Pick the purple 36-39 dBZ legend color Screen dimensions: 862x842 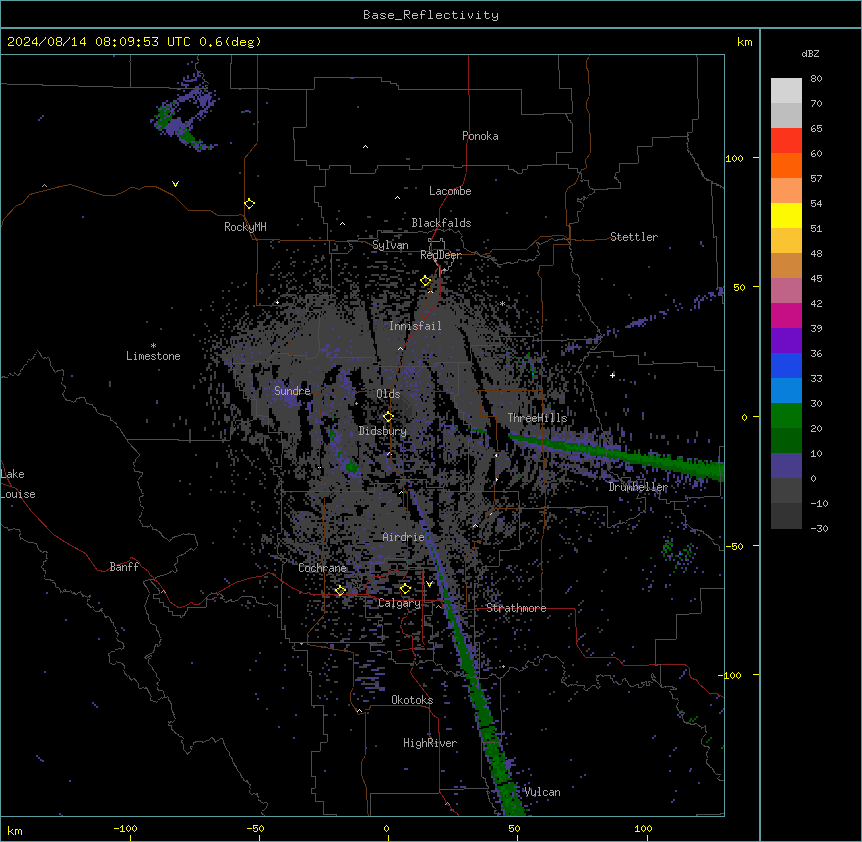pyautogui.click(x=786, y=341)
